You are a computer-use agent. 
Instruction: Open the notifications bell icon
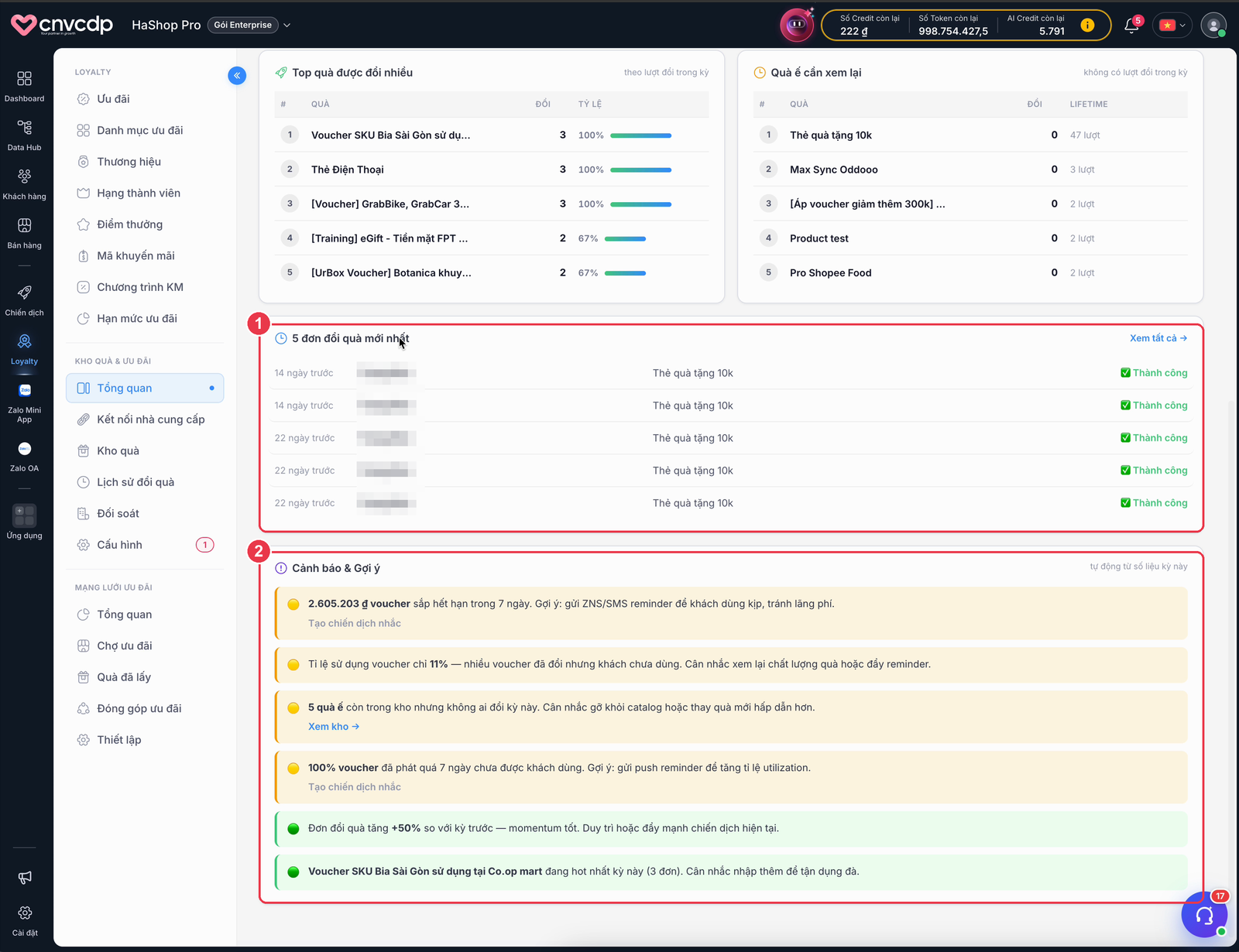coord(1131,25)
